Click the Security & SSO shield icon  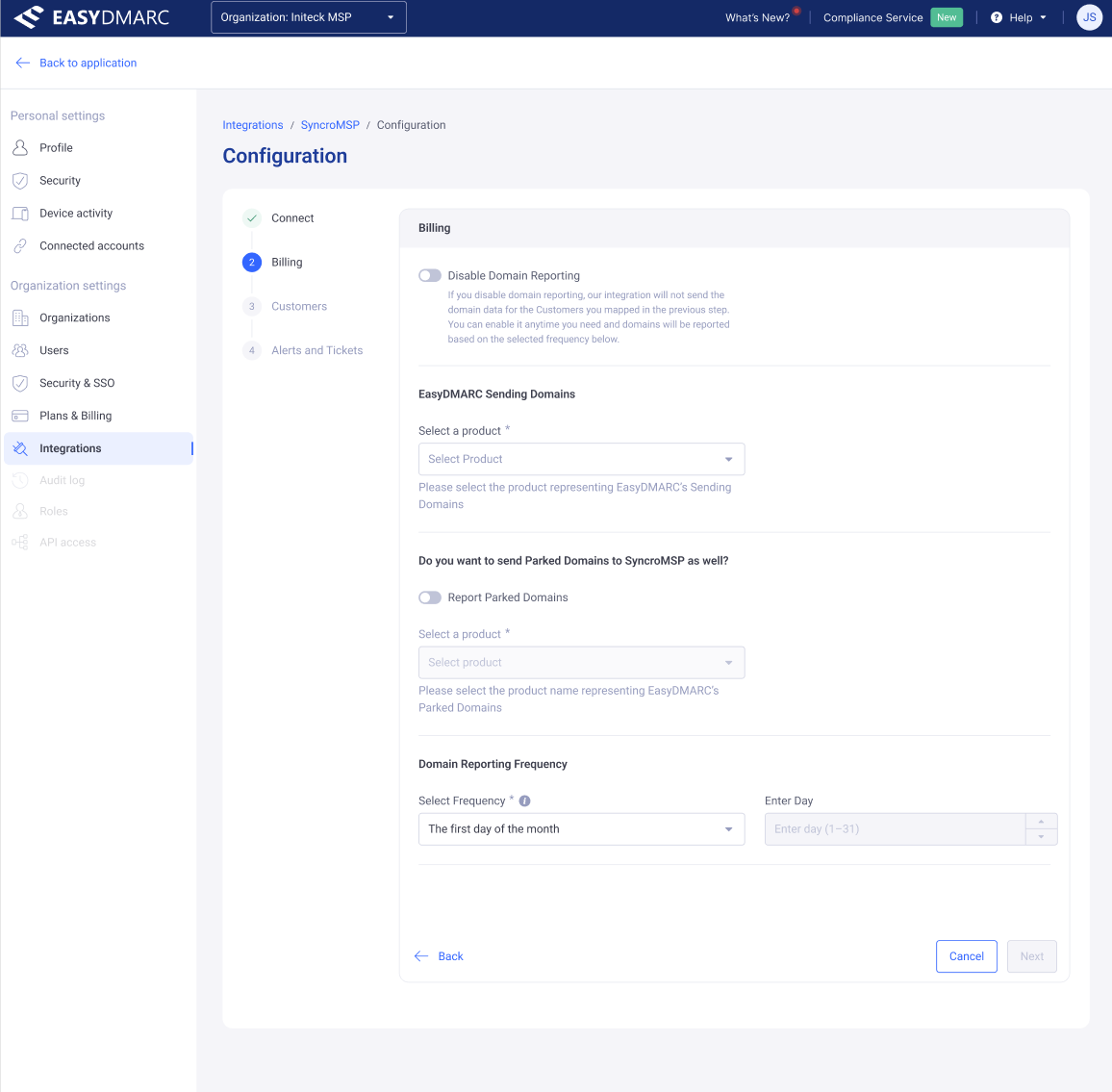click(20, 383)
